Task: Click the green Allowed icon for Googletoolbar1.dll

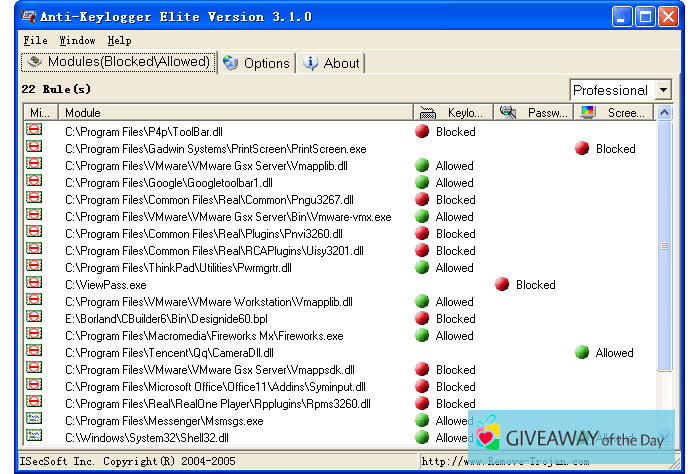Action: 421,183
